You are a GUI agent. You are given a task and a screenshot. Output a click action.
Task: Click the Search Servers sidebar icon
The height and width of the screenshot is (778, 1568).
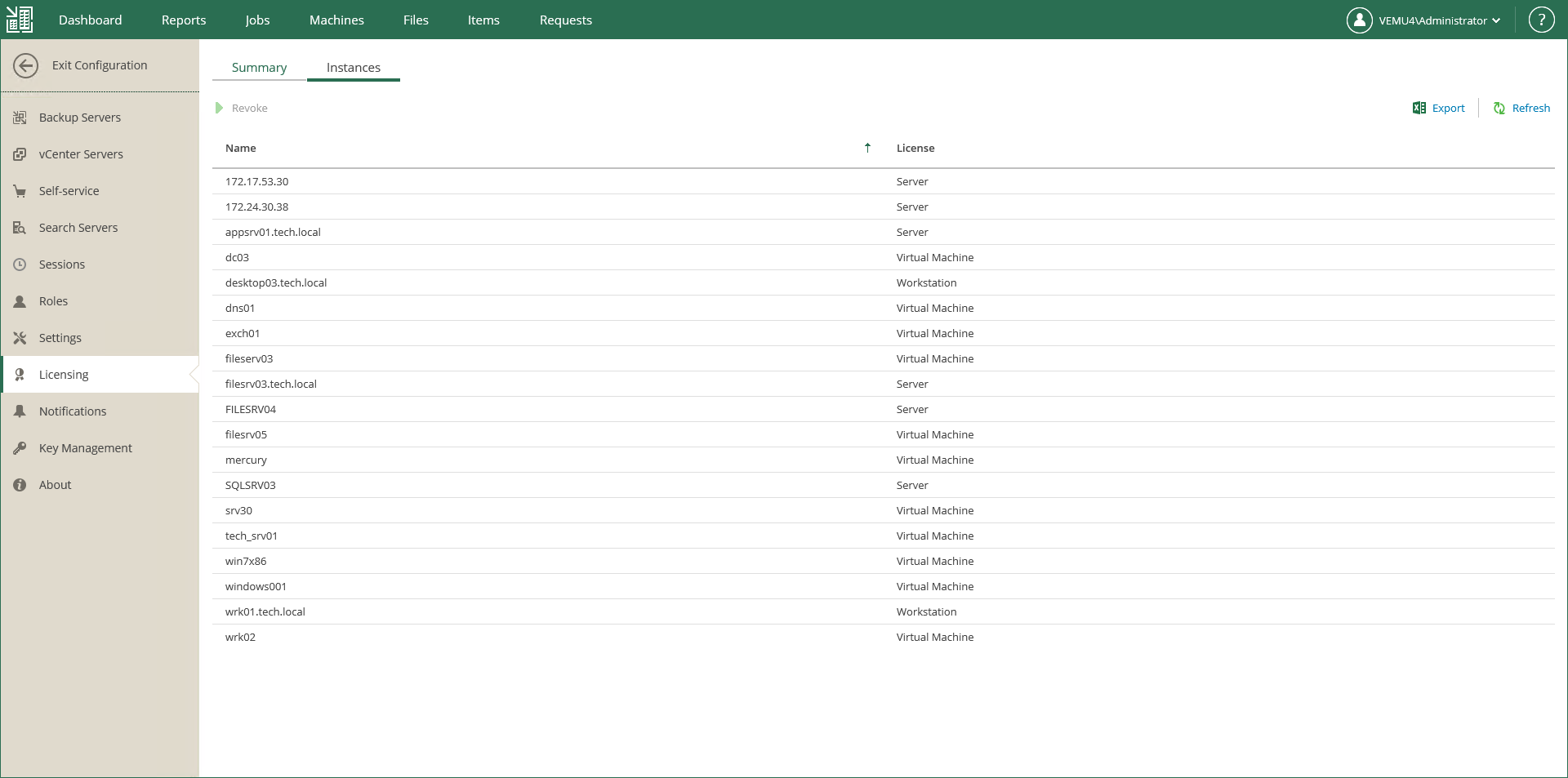coord(20,228)
